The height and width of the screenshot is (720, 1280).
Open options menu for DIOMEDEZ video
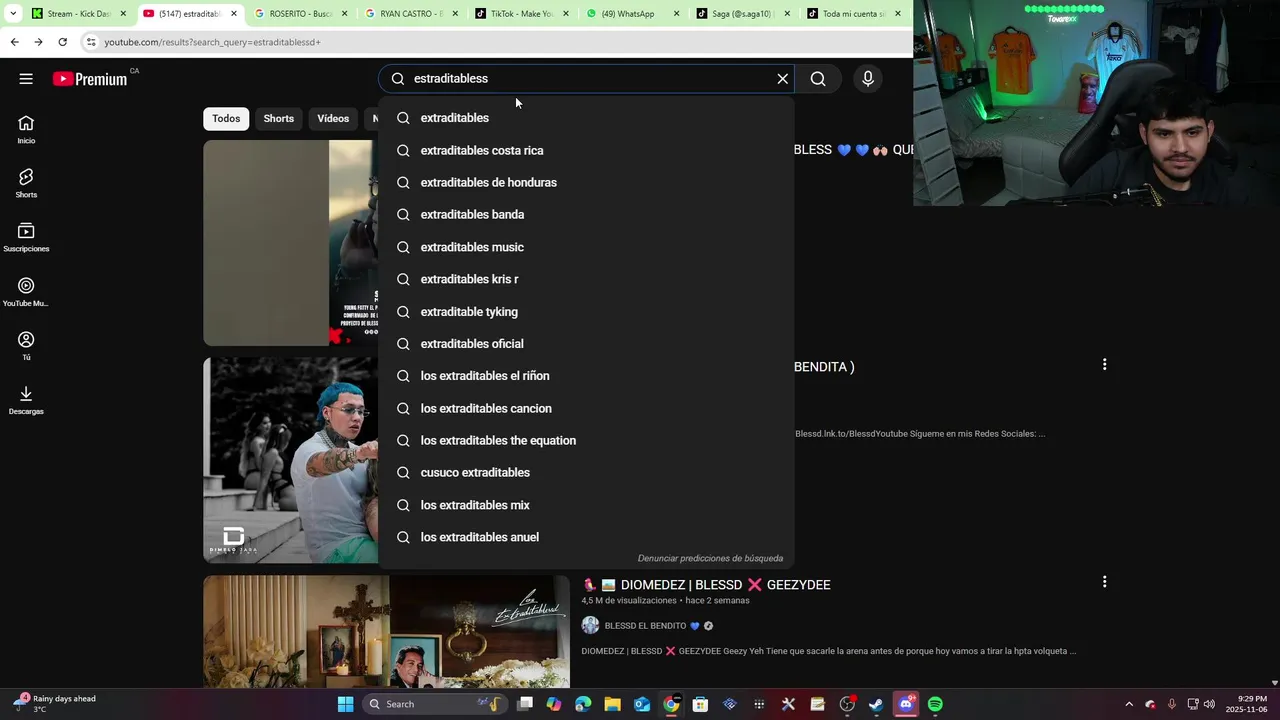point(1104,582)
